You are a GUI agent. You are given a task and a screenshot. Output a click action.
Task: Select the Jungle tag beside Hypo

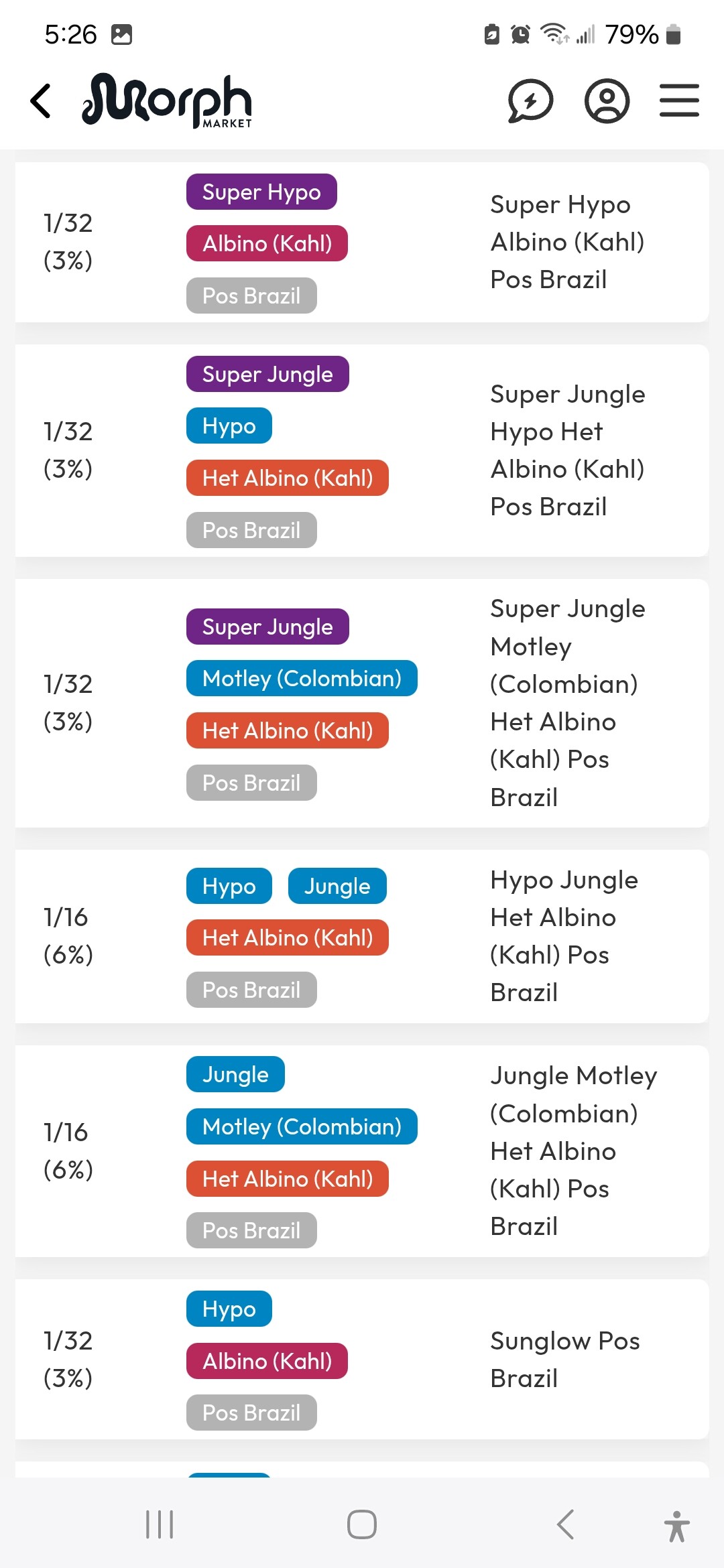(x=337, y=886)
